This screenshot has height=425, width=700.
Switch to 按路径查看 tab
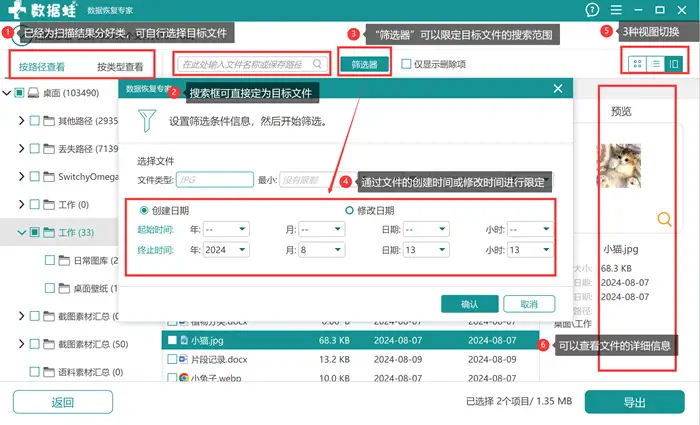(x=42, y=67)
